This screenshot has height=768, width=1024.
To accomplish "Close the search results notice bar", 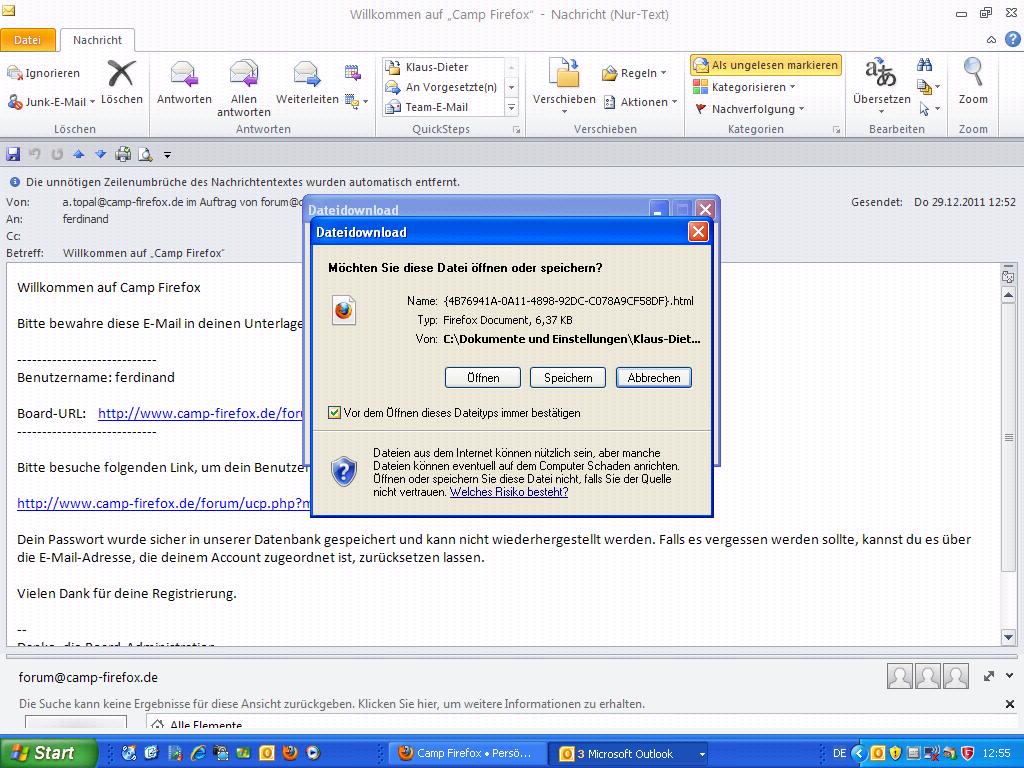I will point(1010,704).
